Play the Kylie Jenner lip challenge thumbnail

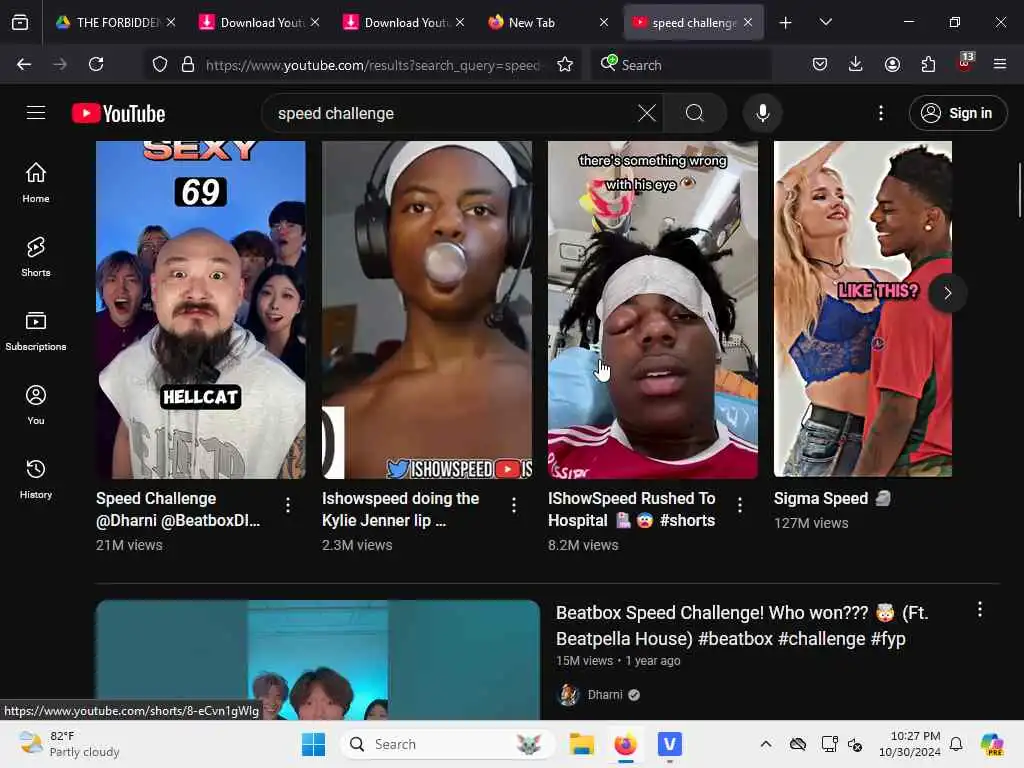coord(427,310)
